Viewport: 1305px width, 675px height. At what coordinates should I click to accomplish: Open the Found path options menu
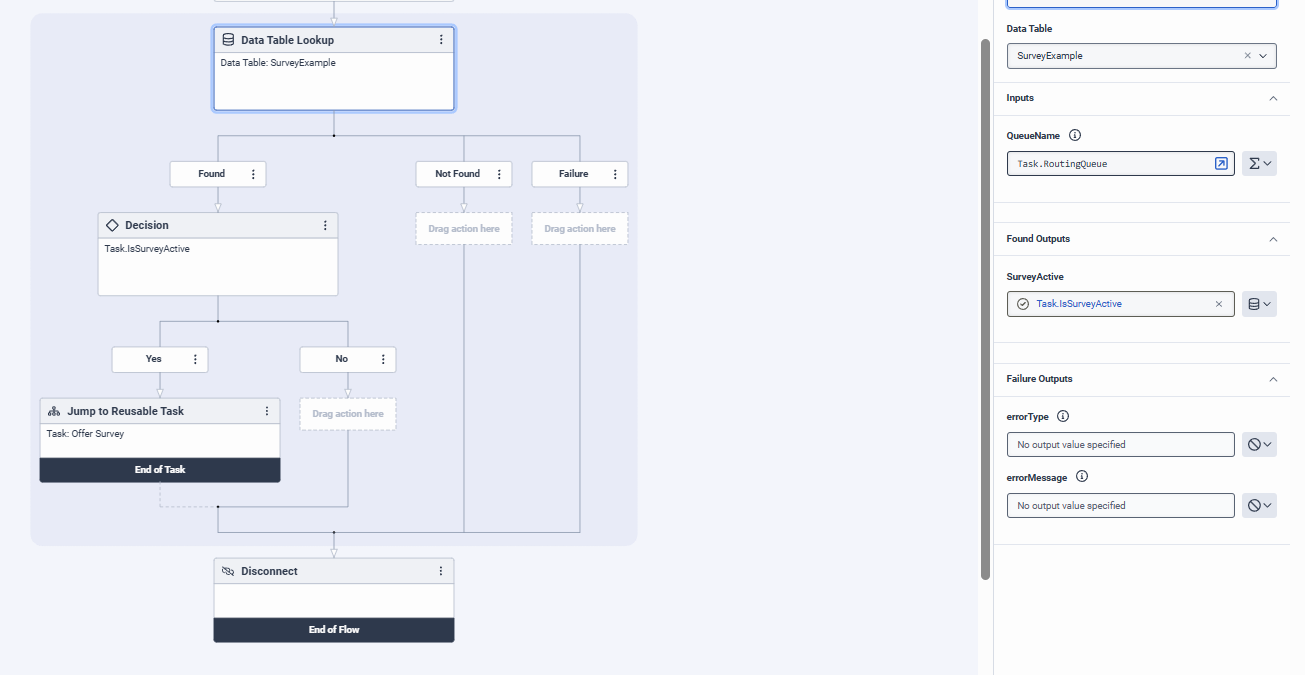[253, 174]
